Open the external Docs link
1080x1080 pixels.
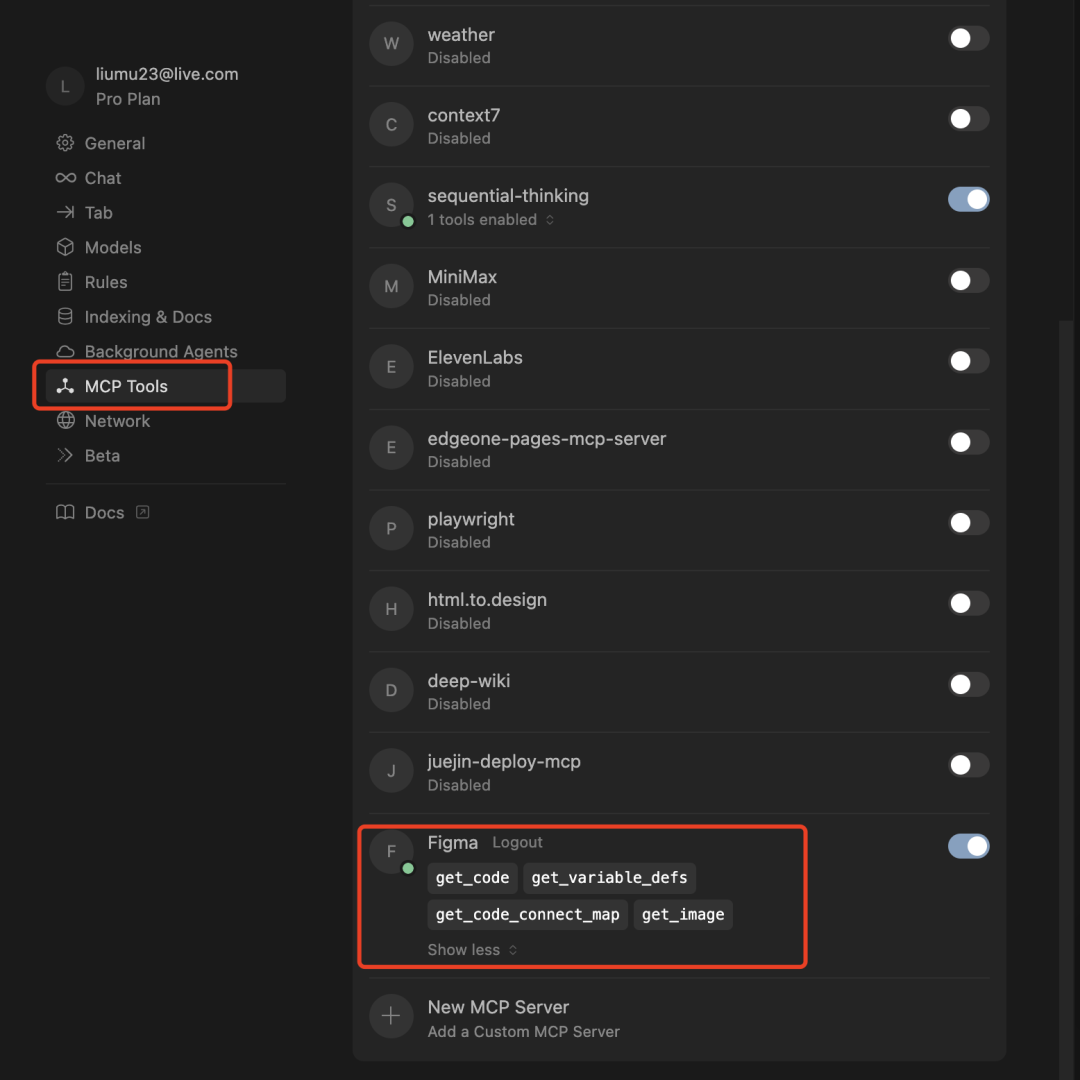tap(104, 512)
